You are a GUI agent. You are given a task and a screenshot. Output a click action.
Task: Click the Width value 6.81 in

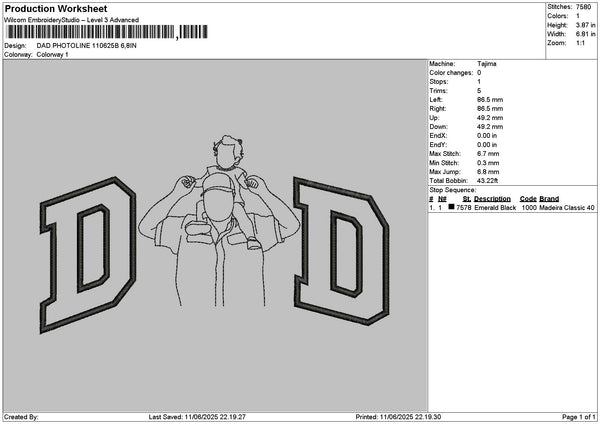(x=585, y=34)
